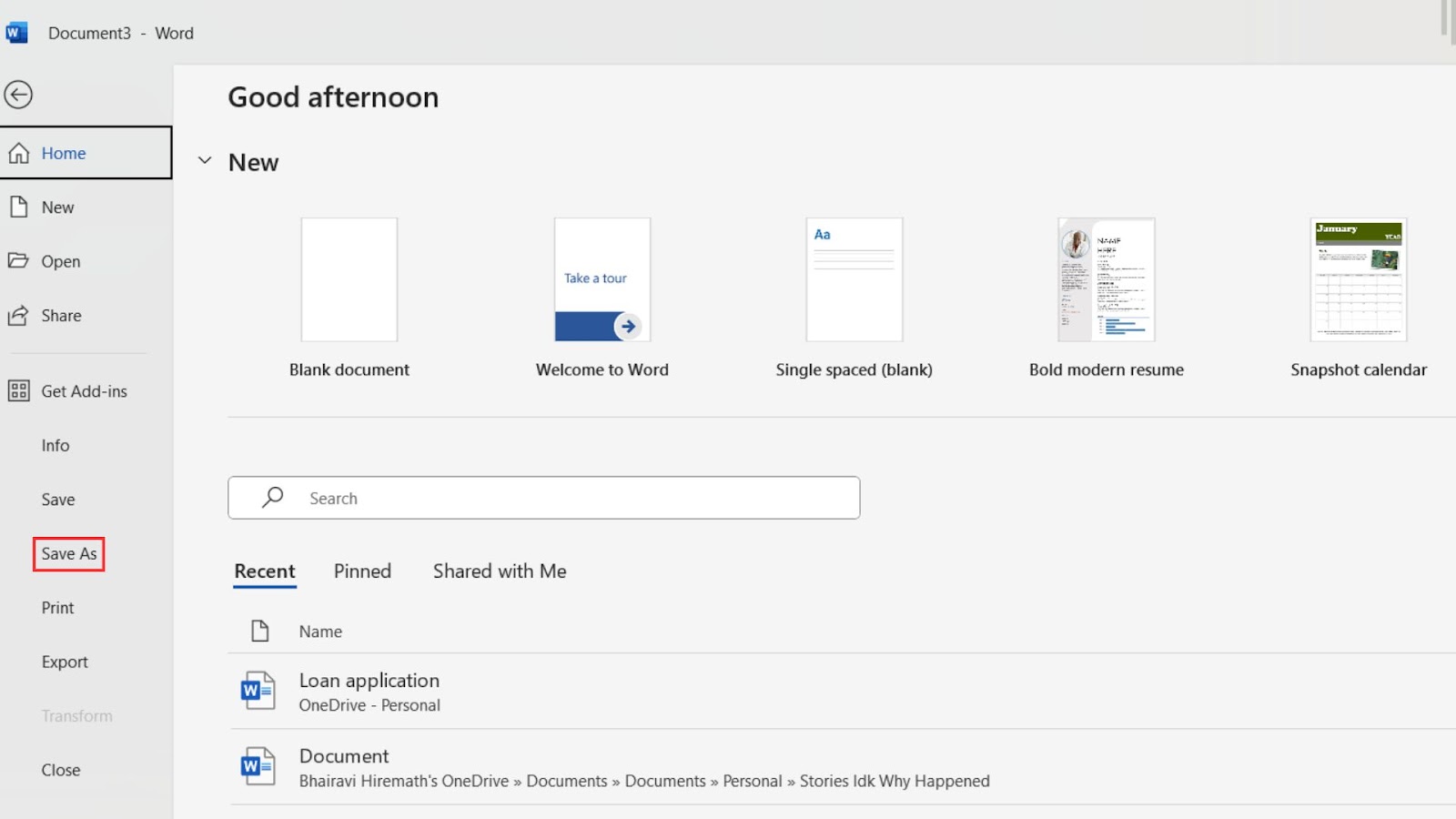
Task: Navigate back with the arrow icon
Action: pos(18,95)
